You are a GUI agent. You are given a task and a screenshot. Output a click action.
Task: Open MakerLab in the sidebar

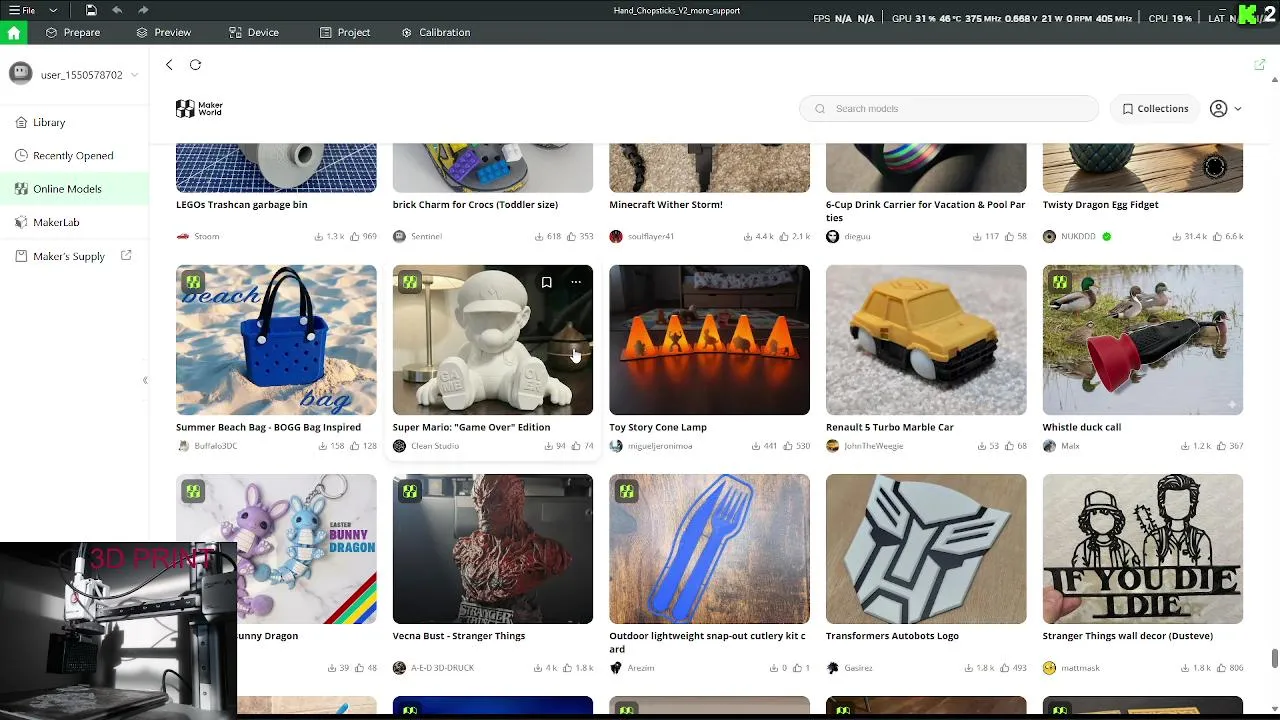(x=74, y=222)
